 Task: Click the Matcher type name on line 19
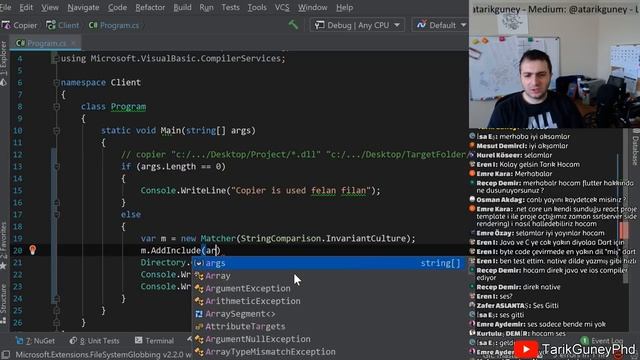point(218,238)
